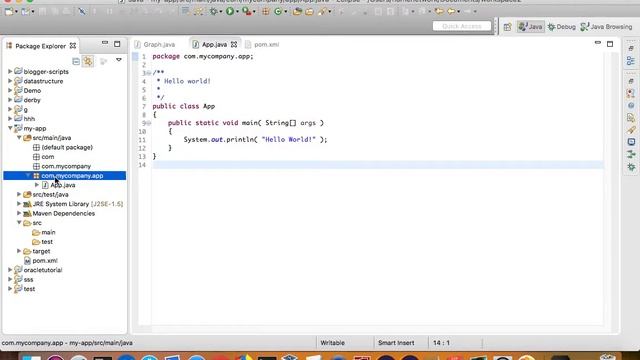
Task: Expand the oracletutorial project
Action: click(x=10, y=270)
